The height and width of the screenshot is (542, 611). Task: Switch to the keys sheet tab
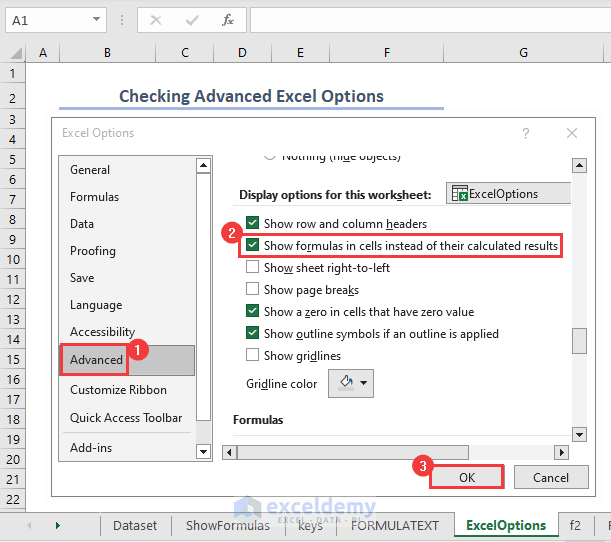coord(311,526)
